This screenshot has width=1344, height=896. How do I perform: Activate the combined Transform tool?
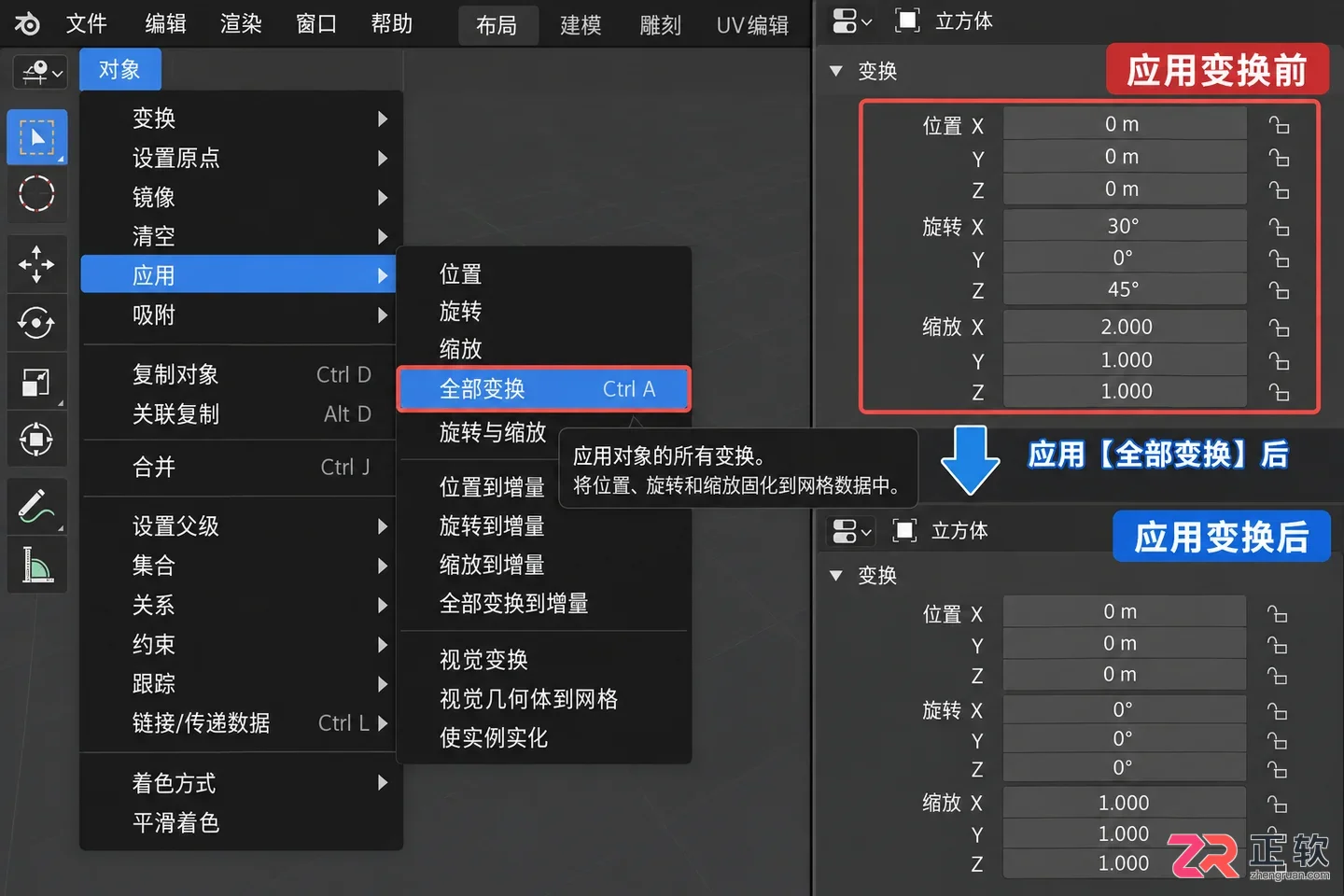coord(37,439)
